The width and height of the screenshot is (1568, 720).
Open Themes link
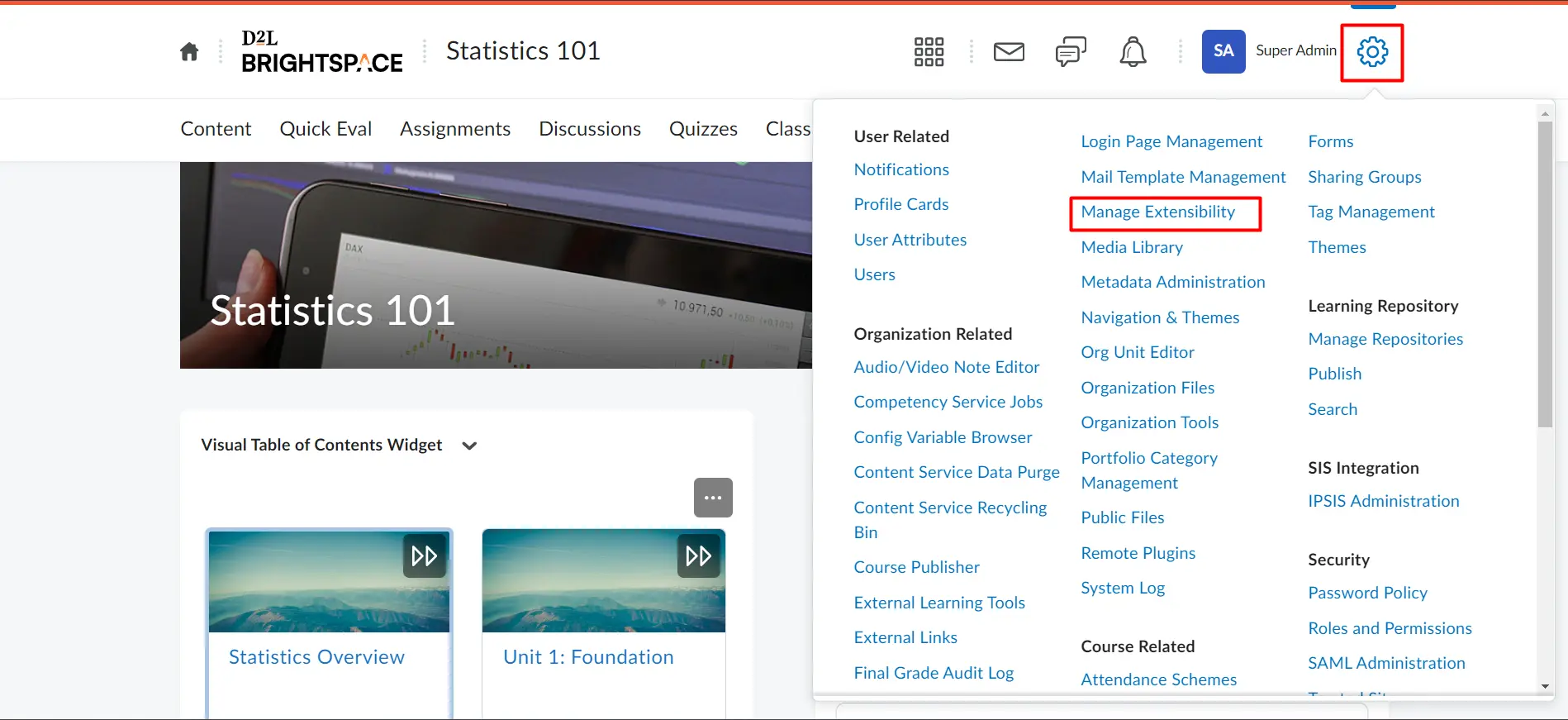pyautogui.click(x=1337, y=247)
